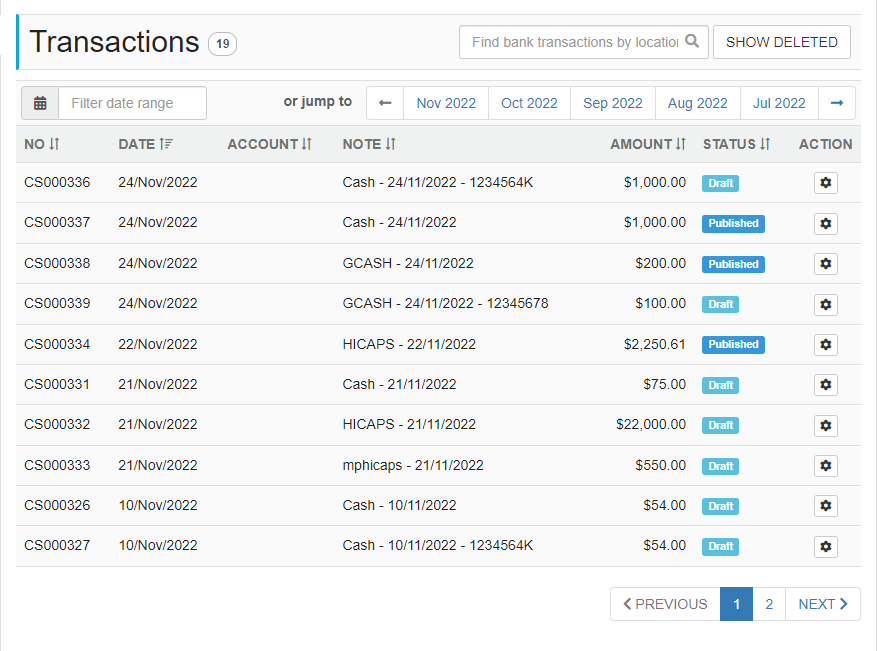The image size is (877, 651).
Task: Open the action gear for CS000336
Action: point(826,183)
